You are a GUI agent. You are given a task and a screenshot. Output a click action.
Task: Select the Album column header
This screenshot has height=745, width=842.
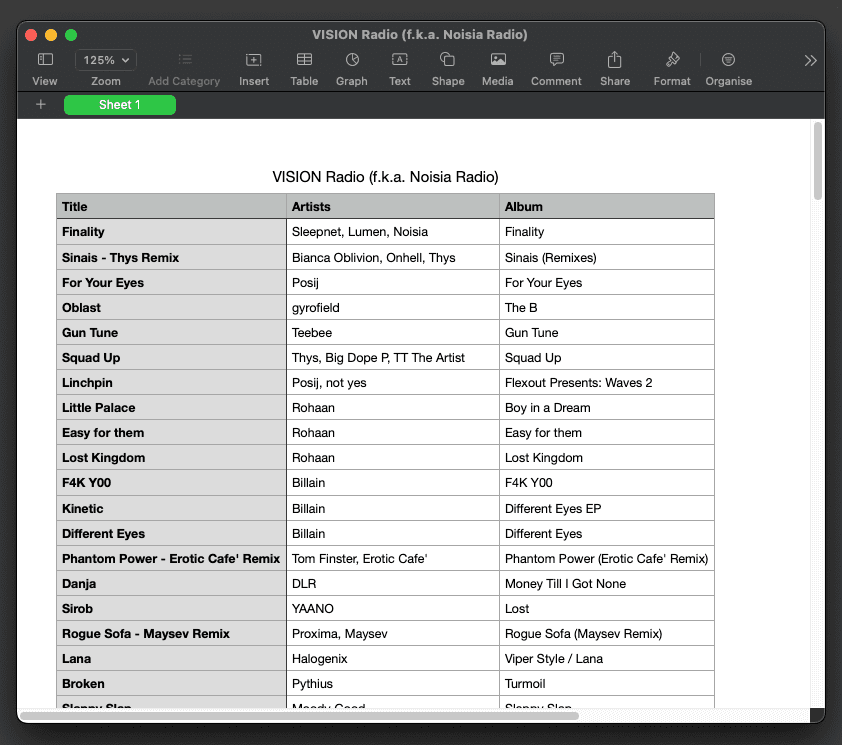[x=607, y=206]
